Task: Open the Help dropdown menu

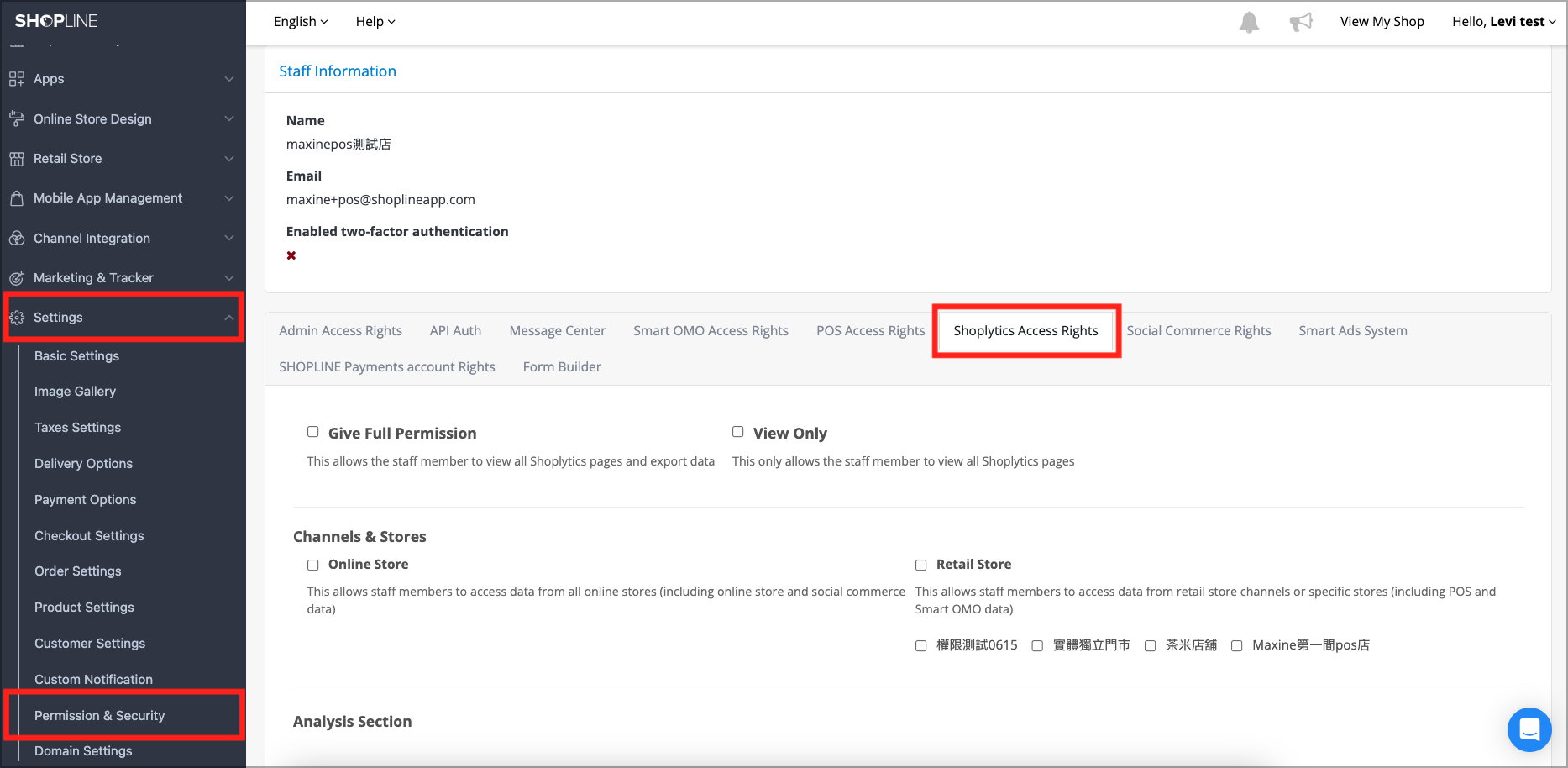Action: tap(375, 22)
